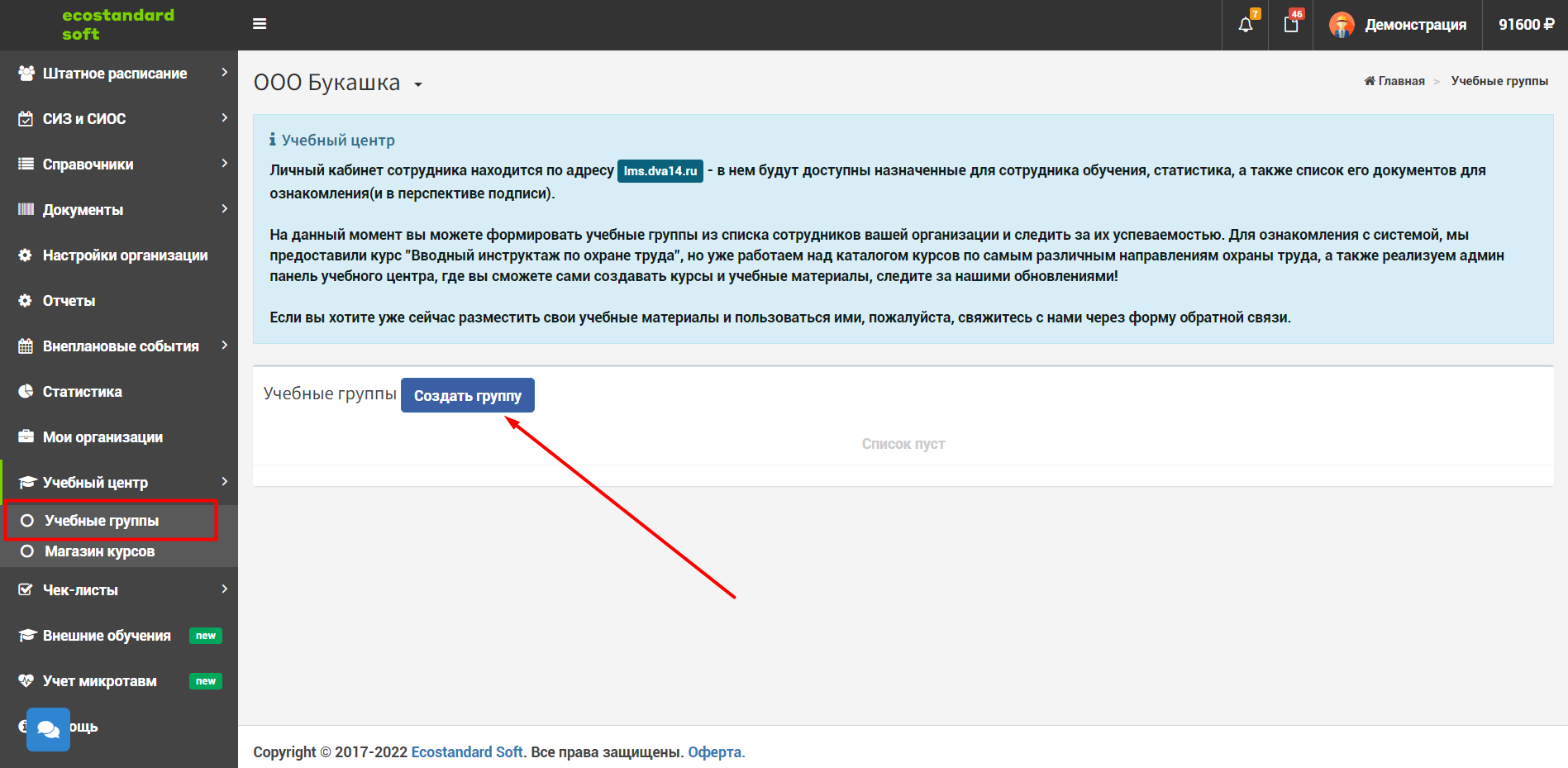The height and width of the screenshot is (768, 1568).
Task: Click the Демонстрация user avatar
Action: [x=1342, y=25]
